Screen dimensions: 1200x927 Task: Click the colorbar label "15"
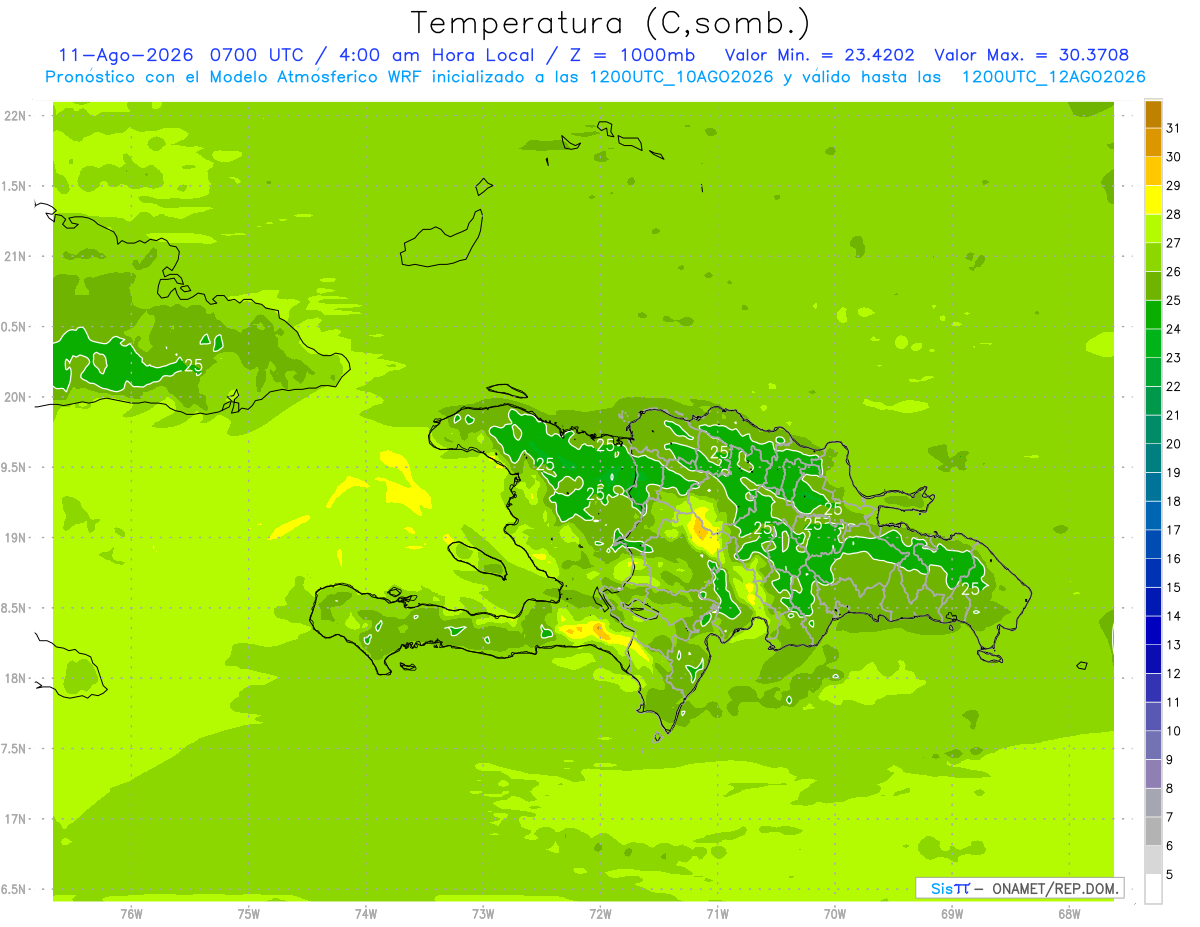pyautogui.click(x=1173, y=588)
